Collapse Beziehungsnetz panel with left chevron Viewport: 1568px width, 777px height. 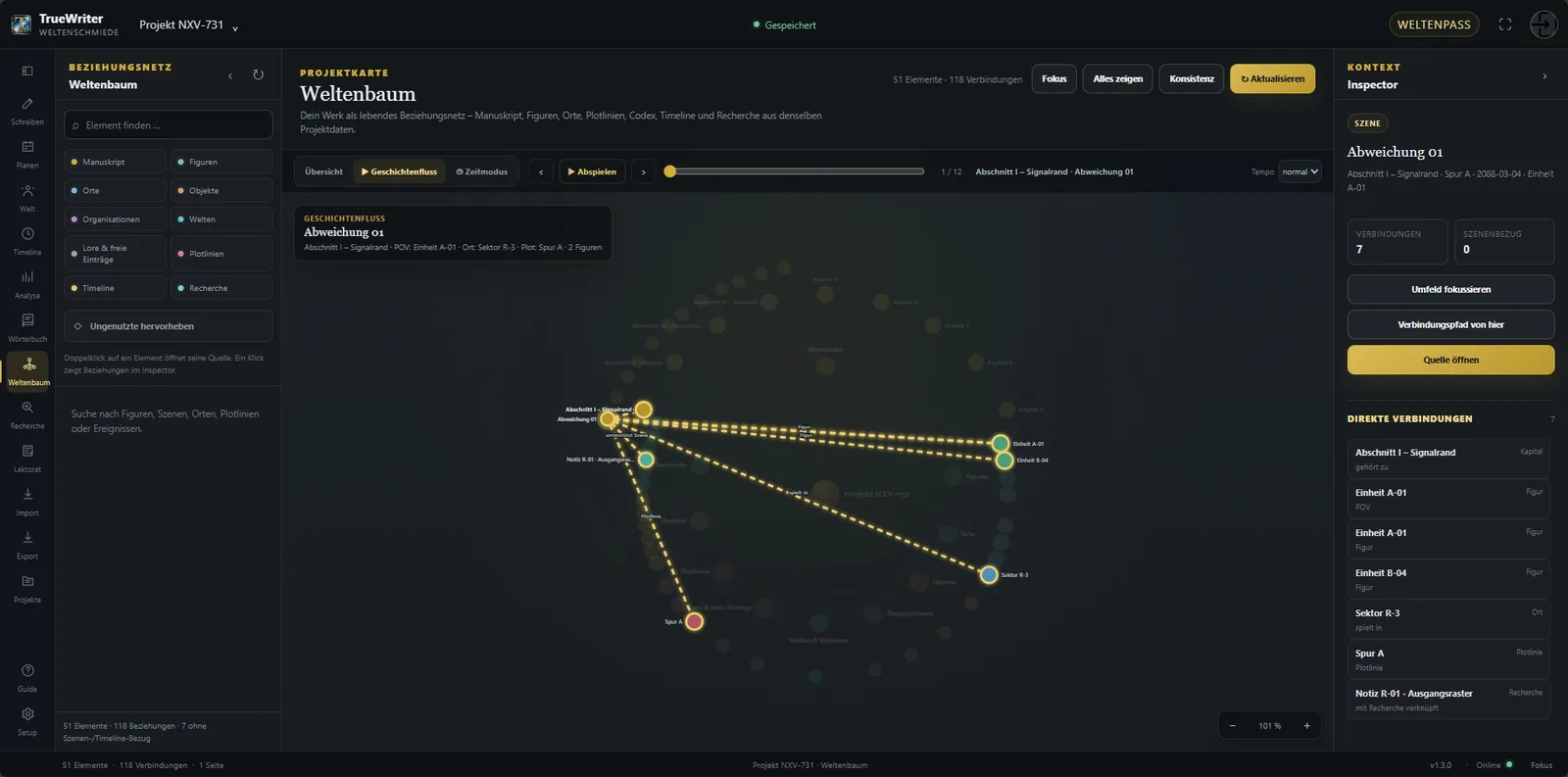coord(230,75)
